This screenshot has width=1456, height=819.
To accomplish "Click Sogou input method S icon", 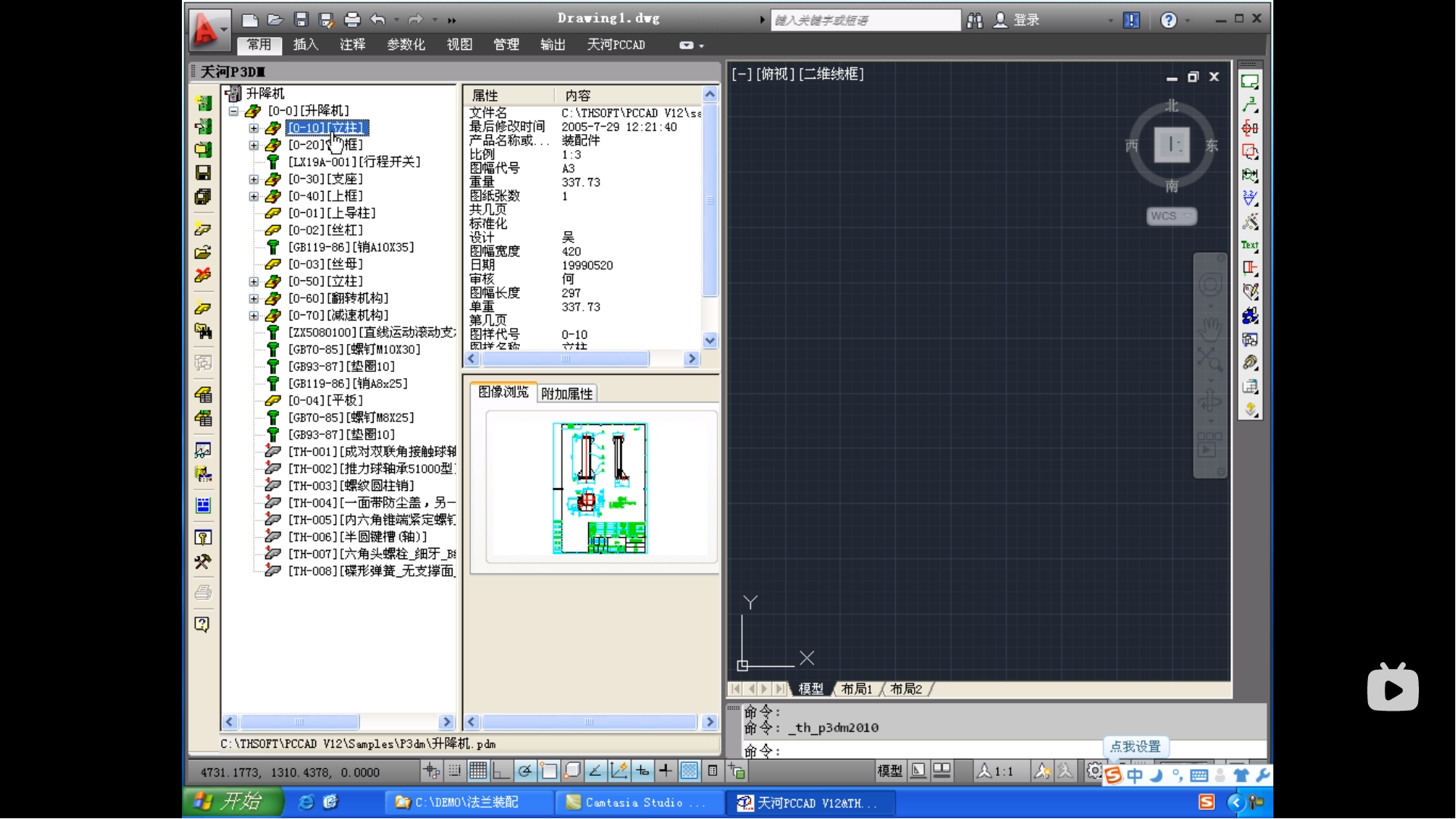I will [x=1113, y=775].
